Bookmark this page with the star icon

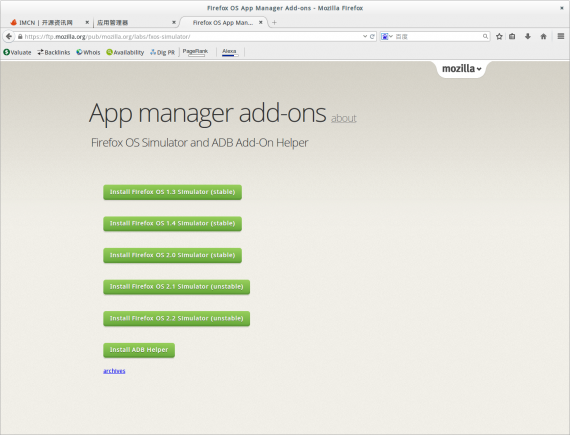click(x=499, y=36)
